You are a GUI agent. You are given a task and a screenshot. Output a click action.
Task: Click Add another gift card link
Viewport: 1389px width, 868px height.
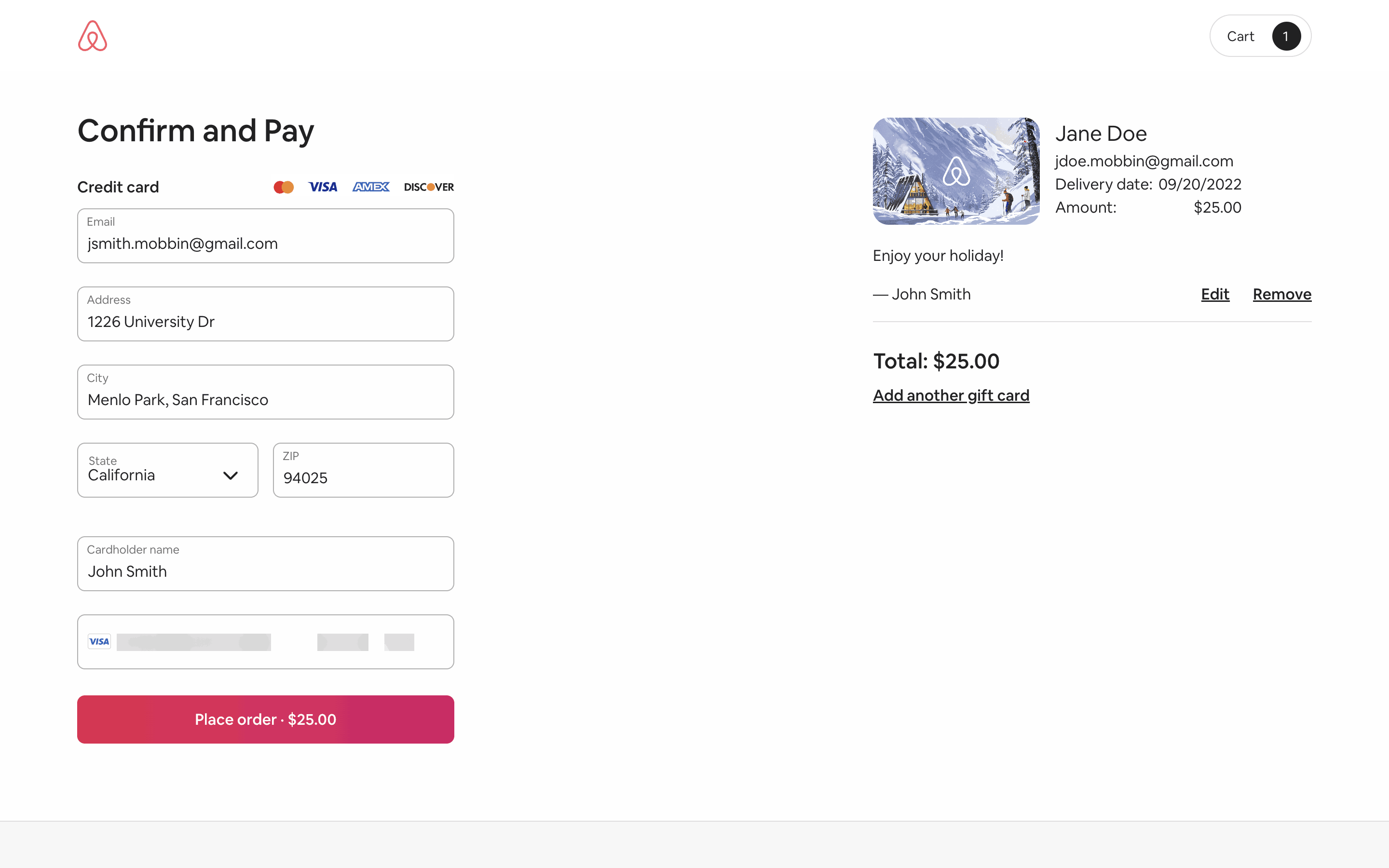tap(951, 395)
